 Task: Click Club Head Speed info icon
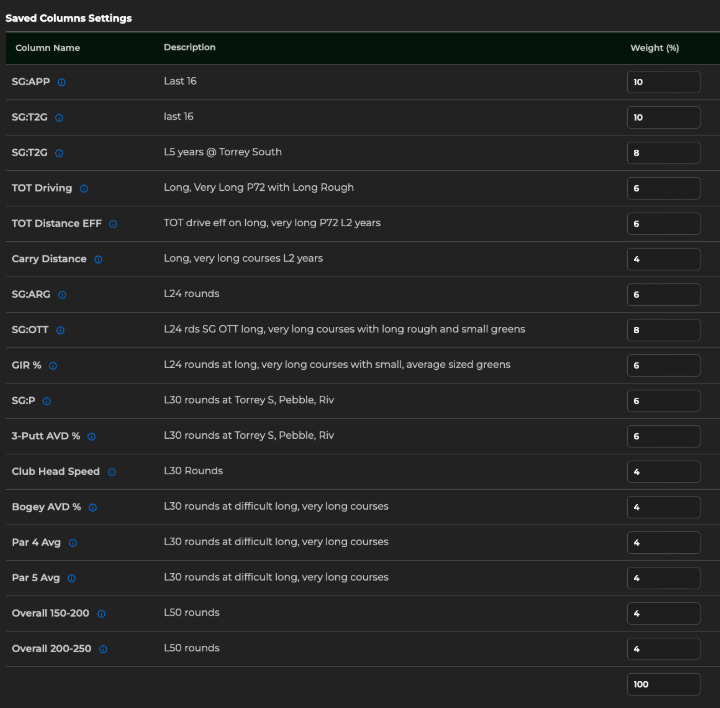[x=112, y=472]
